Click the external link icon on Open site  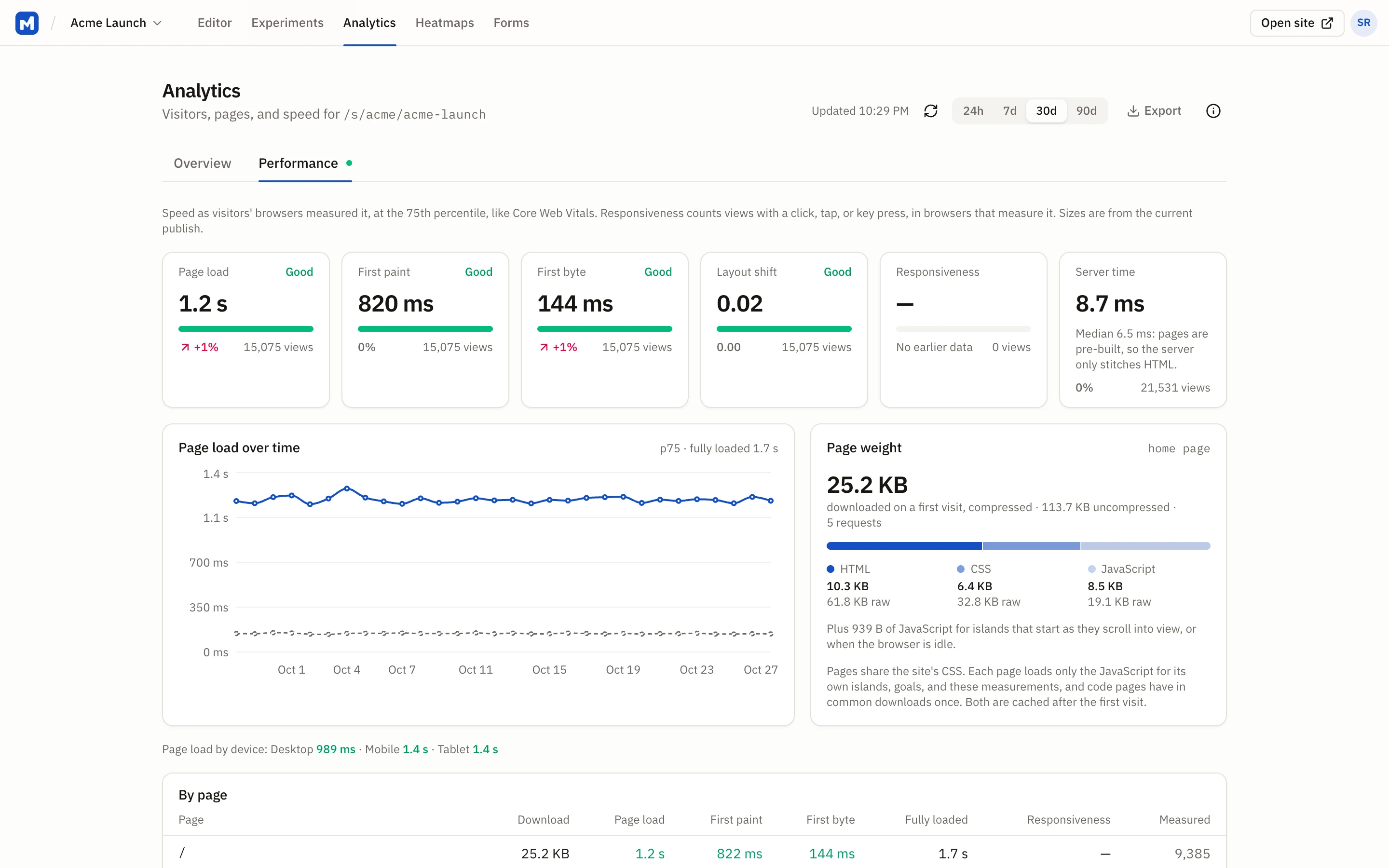tap(1327, 23)
